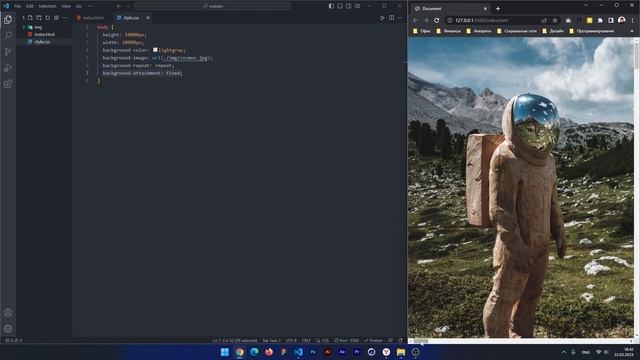Click the VS Code command center search
640x360 pixels.
(x=213, y=6)
